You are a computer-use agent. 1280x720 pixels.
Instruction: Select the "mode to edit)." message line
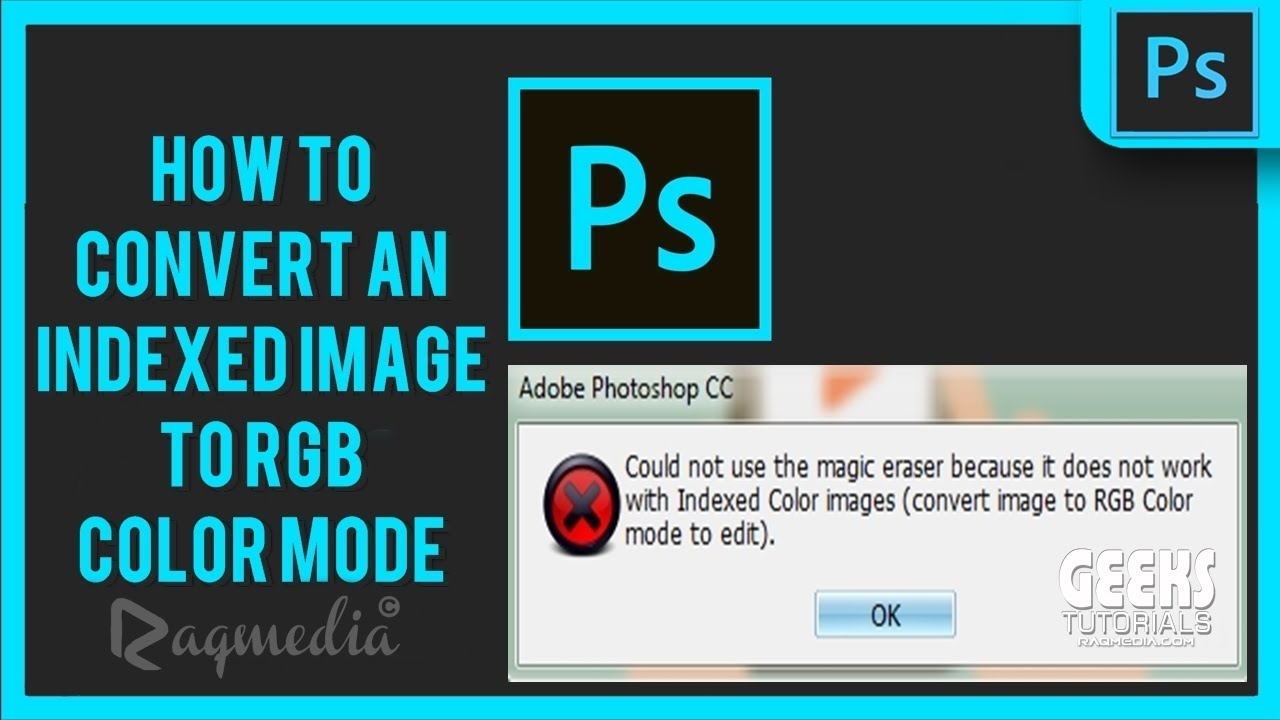click(x=700, y=535)
